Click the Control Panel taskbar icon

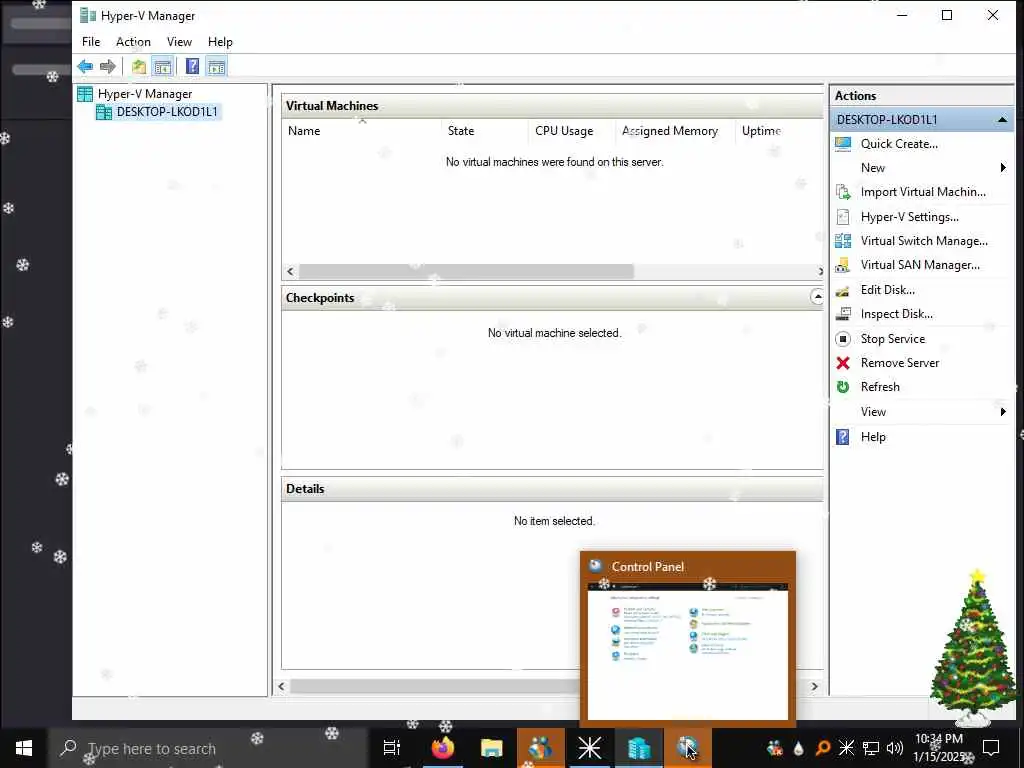[688, 748]
